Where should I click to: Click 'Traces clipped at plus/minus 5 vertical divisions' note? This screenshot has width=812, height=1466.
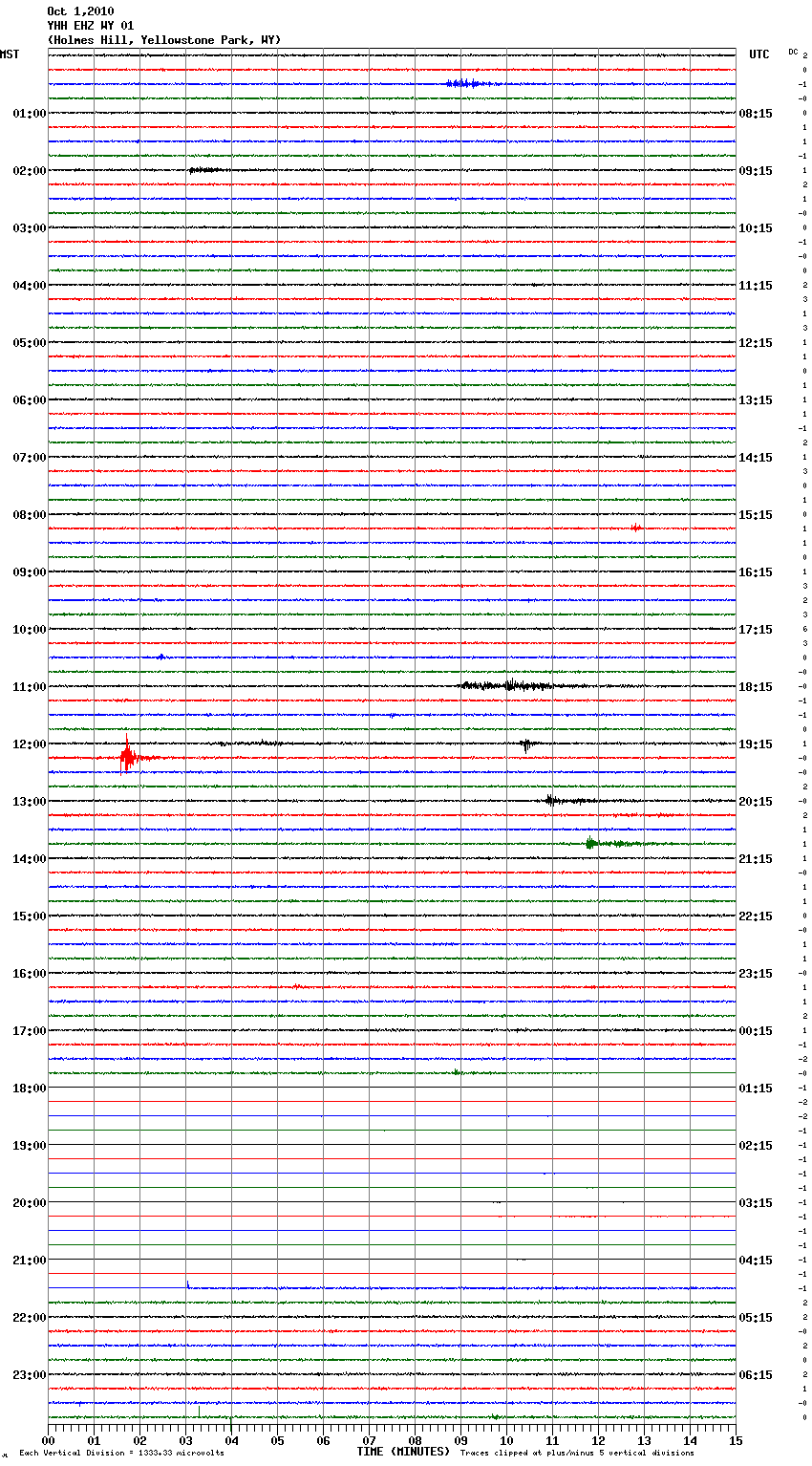[x=577, y=1453]
